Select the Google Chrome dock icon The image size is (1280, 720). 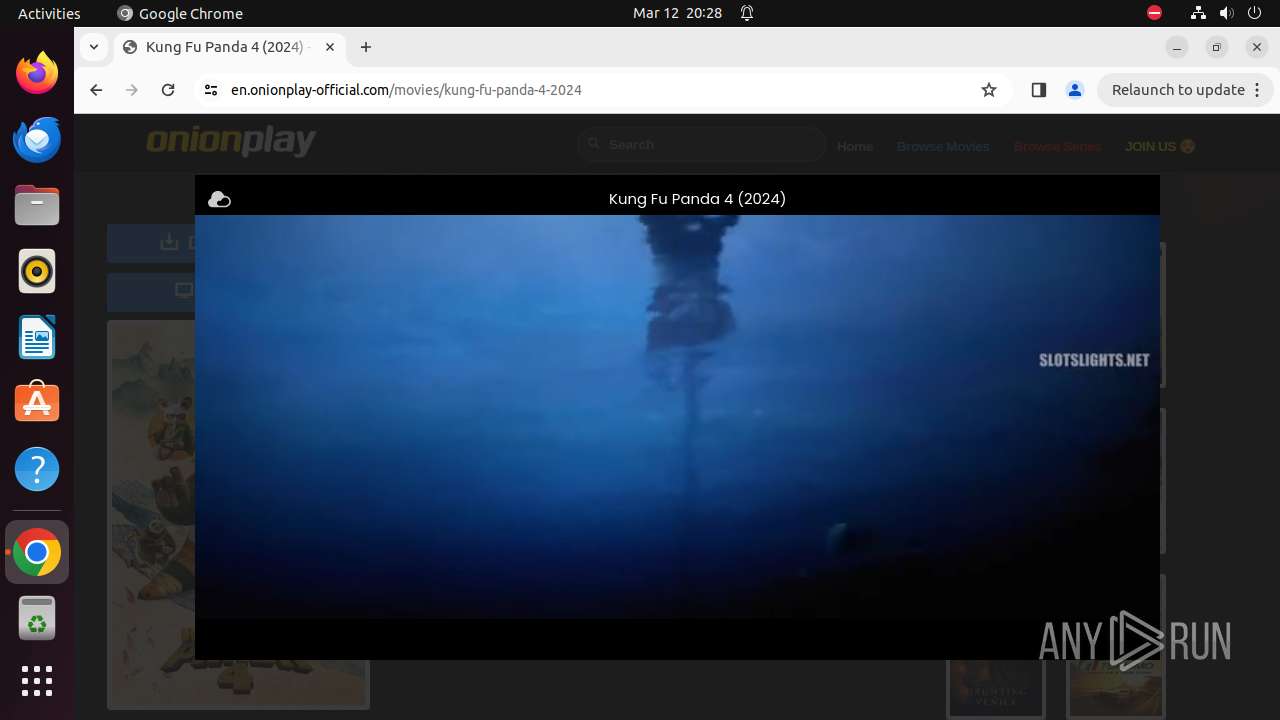[x=37, y=552]
